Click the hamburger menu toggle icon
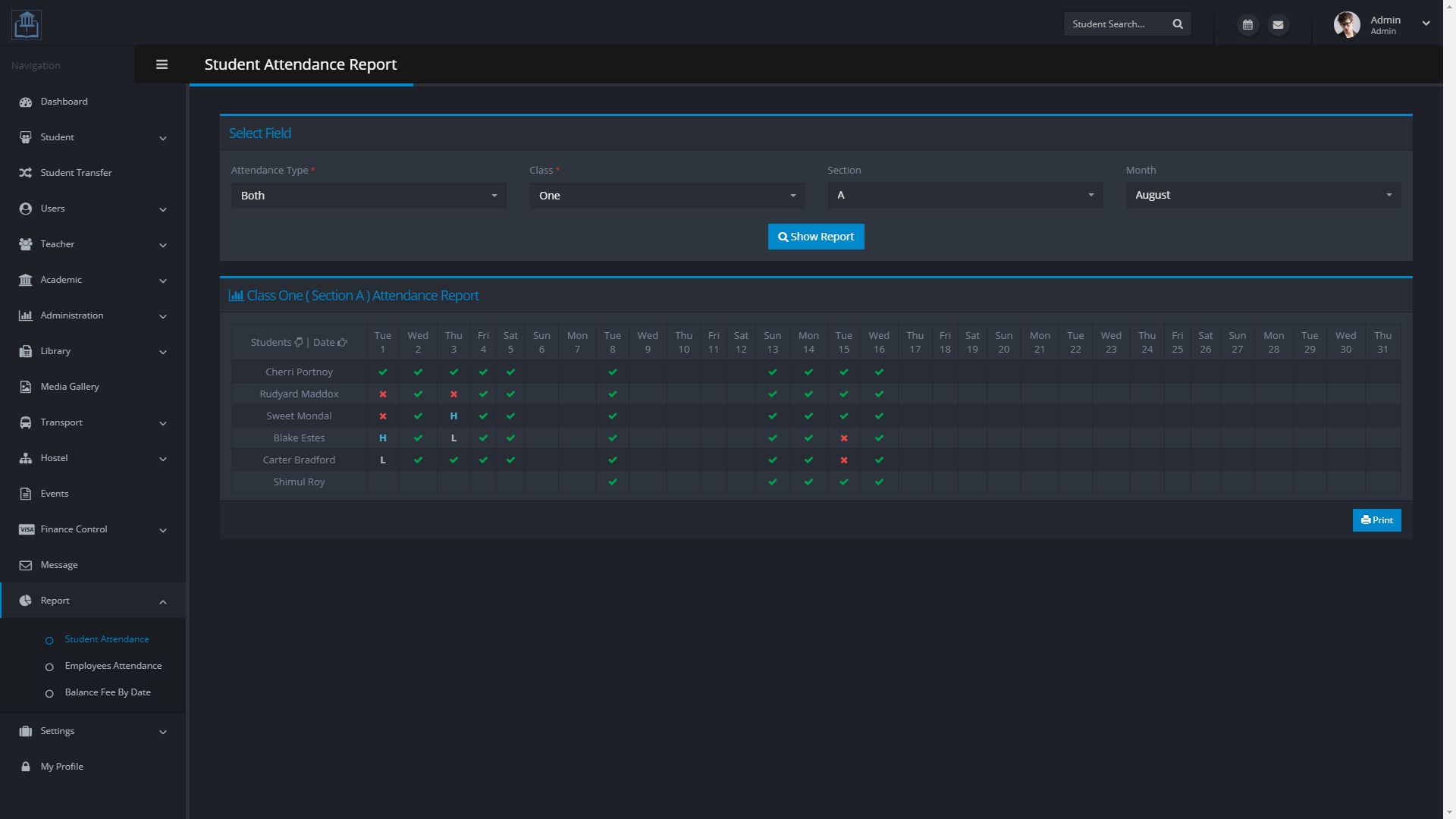 pyautogui.click(x=162, y=64)
